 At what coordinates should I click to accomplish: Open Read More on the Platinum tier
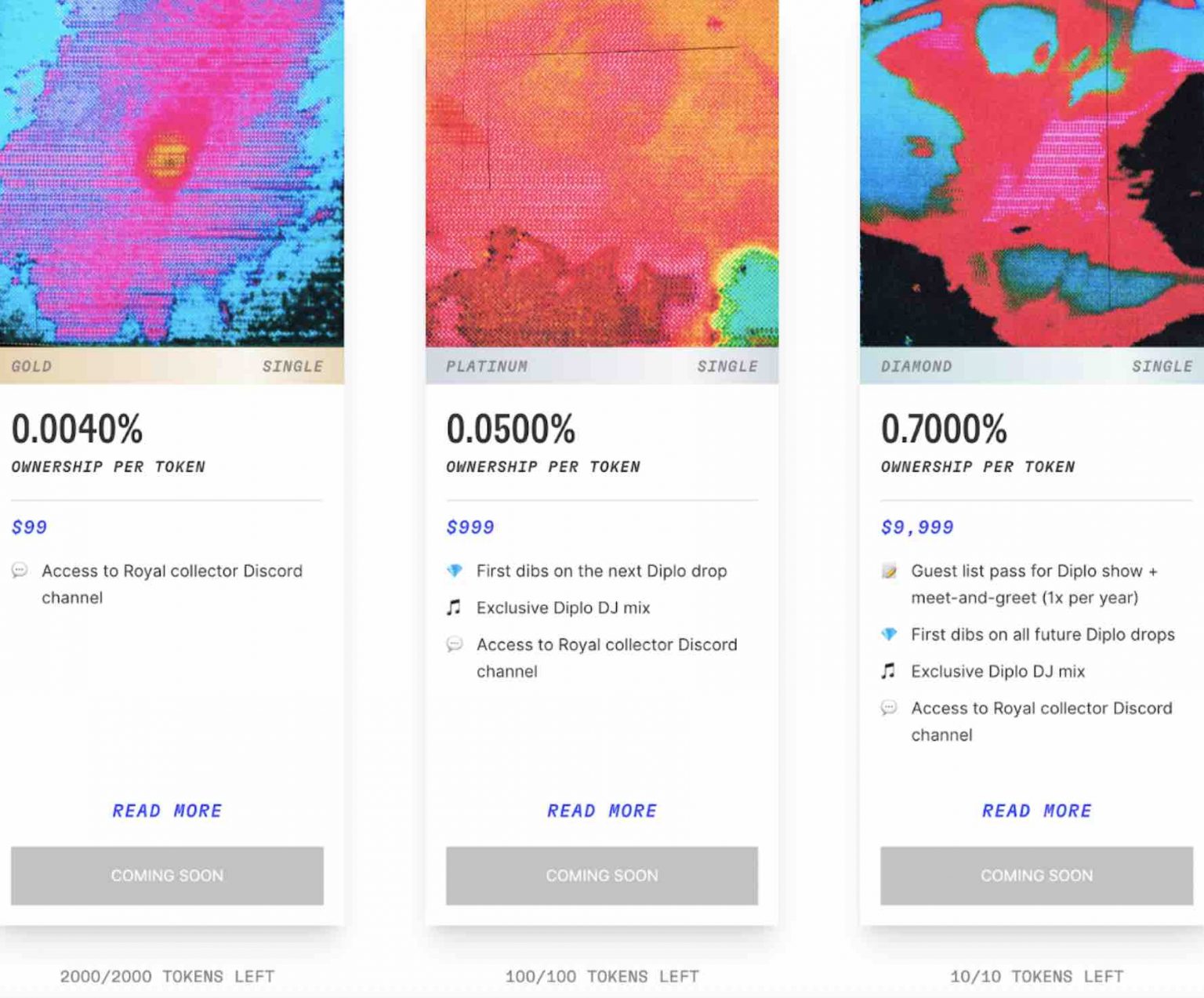[x=602, y=811]
